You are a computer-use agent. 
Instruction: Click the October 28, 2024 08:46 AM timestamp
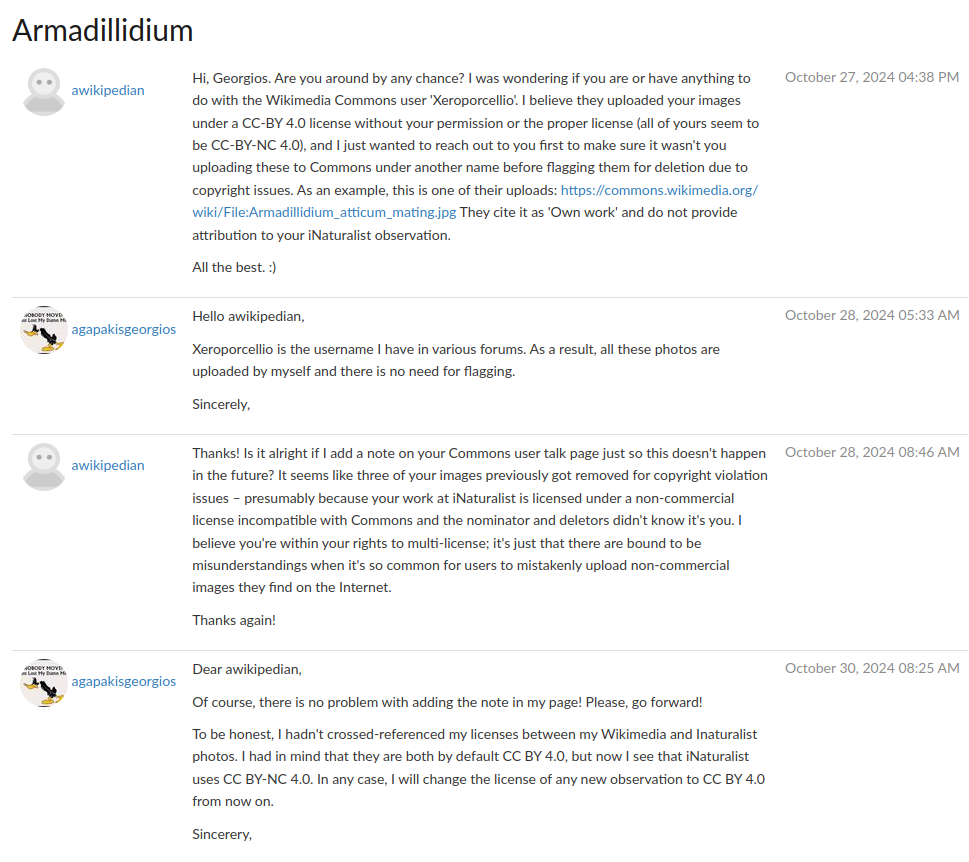pos(872,452)
